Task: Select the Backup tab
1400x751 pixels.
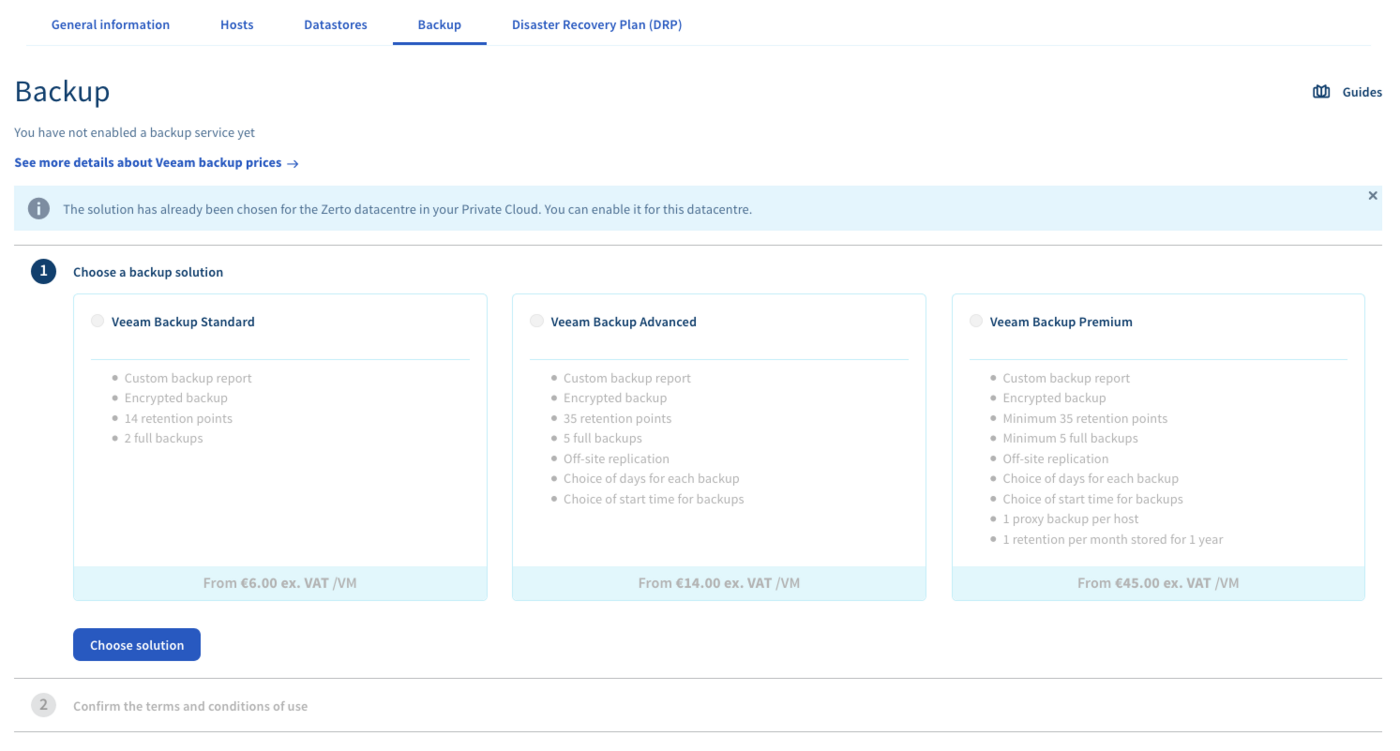Action: [439, 25]
